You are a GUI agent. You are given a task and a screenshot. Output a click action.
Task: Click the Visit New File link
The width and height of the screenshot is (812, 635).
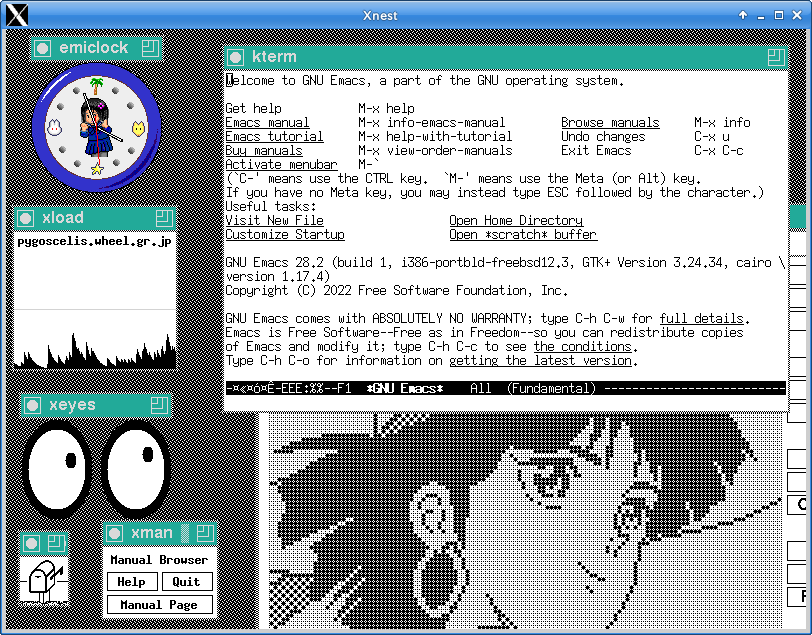click(274, 221)
